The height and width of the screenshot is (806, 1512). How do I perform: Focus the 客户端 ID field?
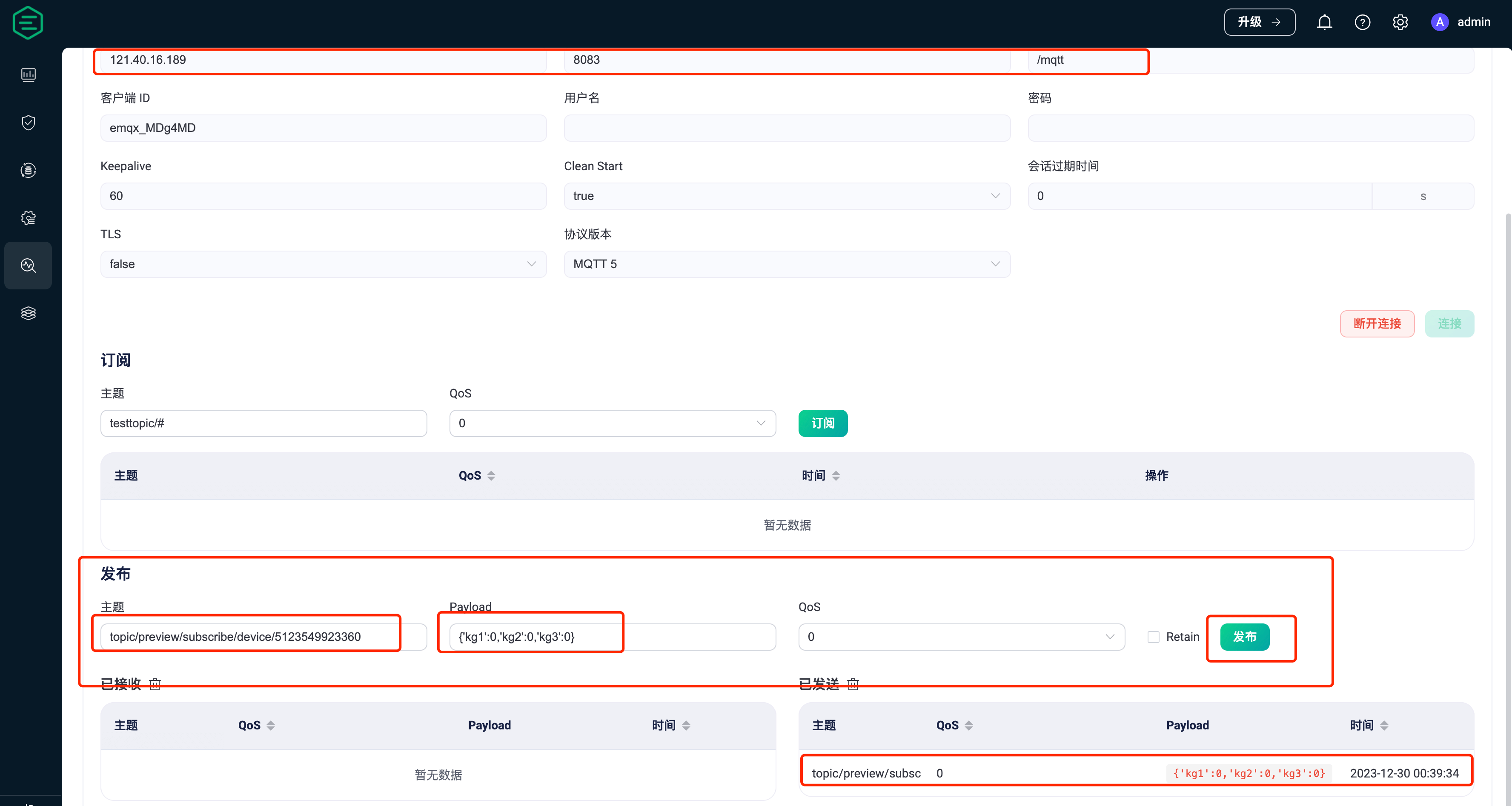pyautogui.click(x=324, y=128)
